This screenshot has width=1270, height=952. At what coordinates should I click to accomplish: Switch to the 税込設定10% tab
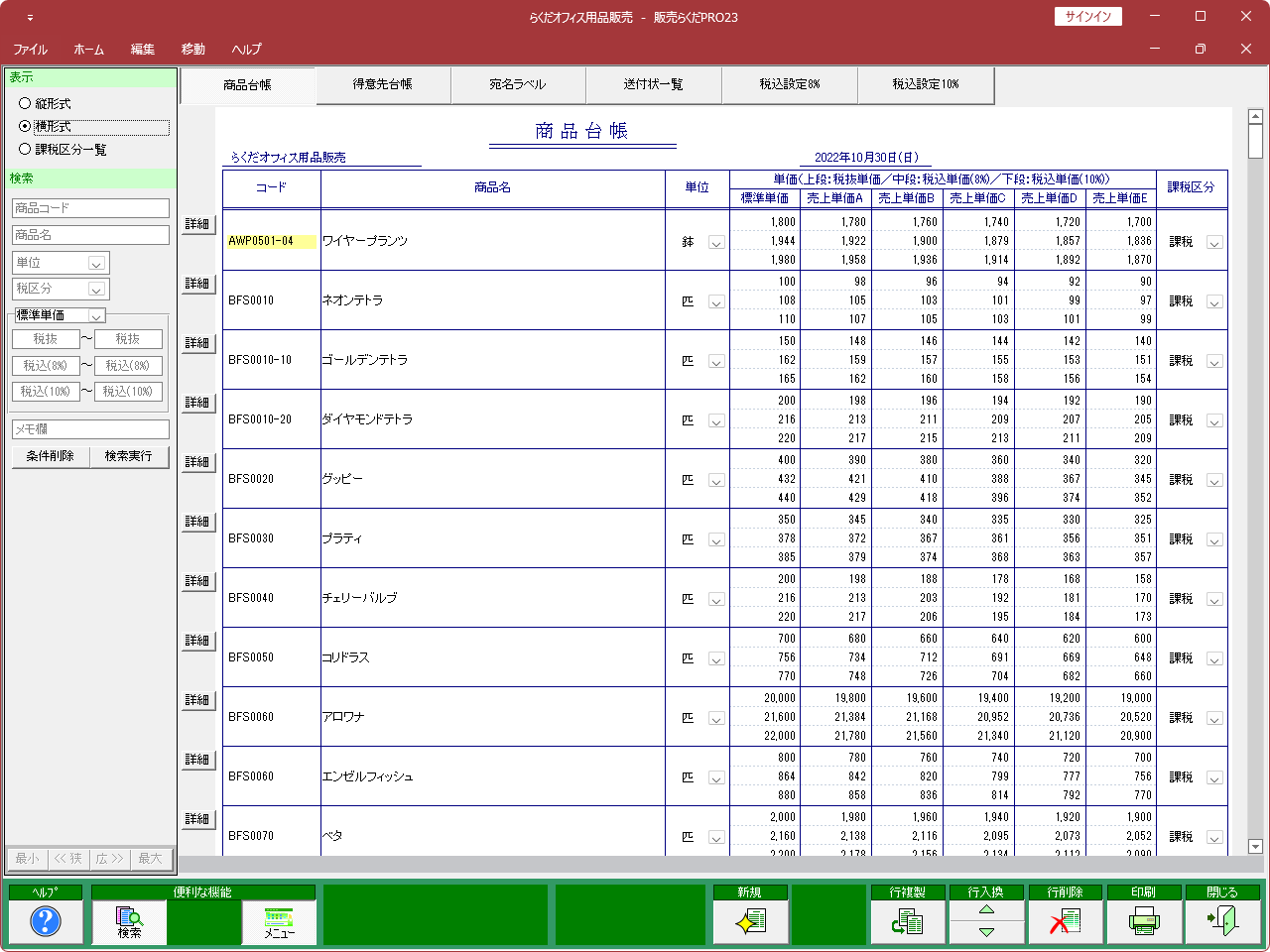pyautogui.click(x=926, y=84)
